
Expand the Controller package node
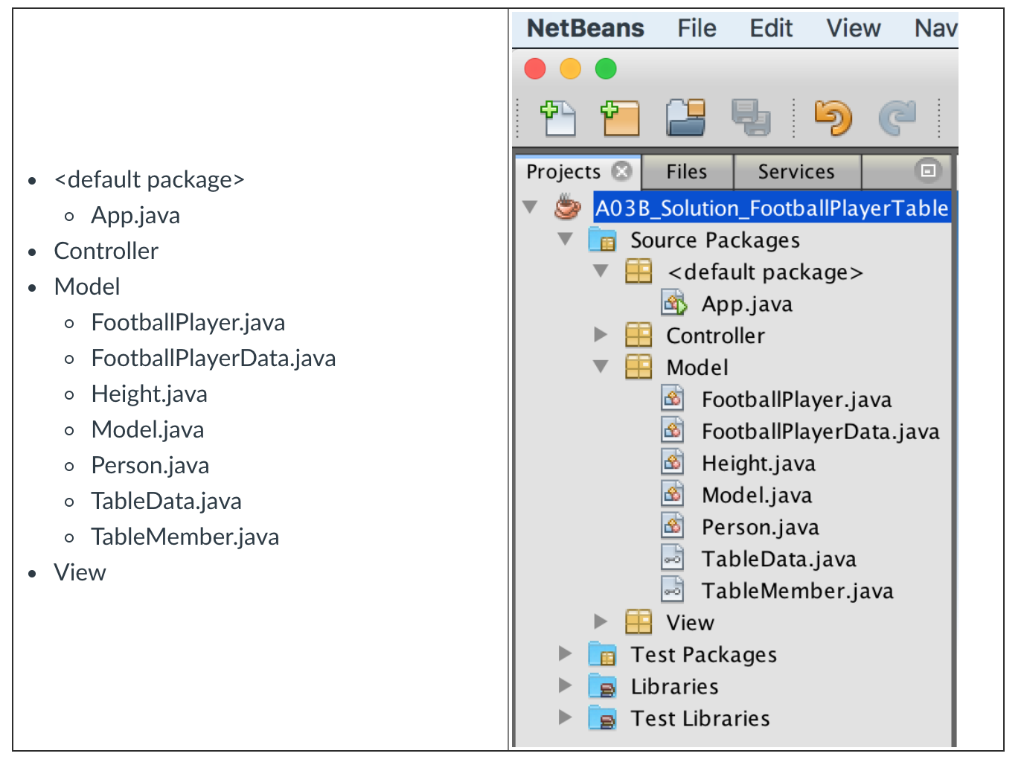tap(601, 335)
